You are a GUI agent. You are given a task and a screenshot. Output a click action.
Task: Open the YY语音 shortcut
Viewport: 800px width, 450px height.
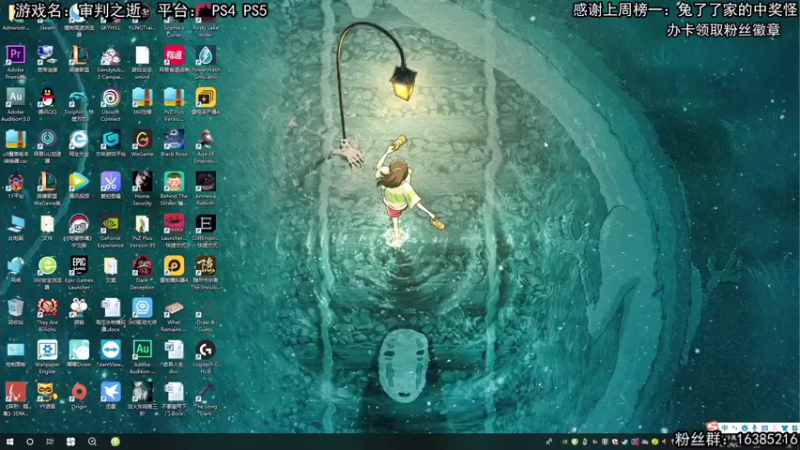[x=47, y=392]
